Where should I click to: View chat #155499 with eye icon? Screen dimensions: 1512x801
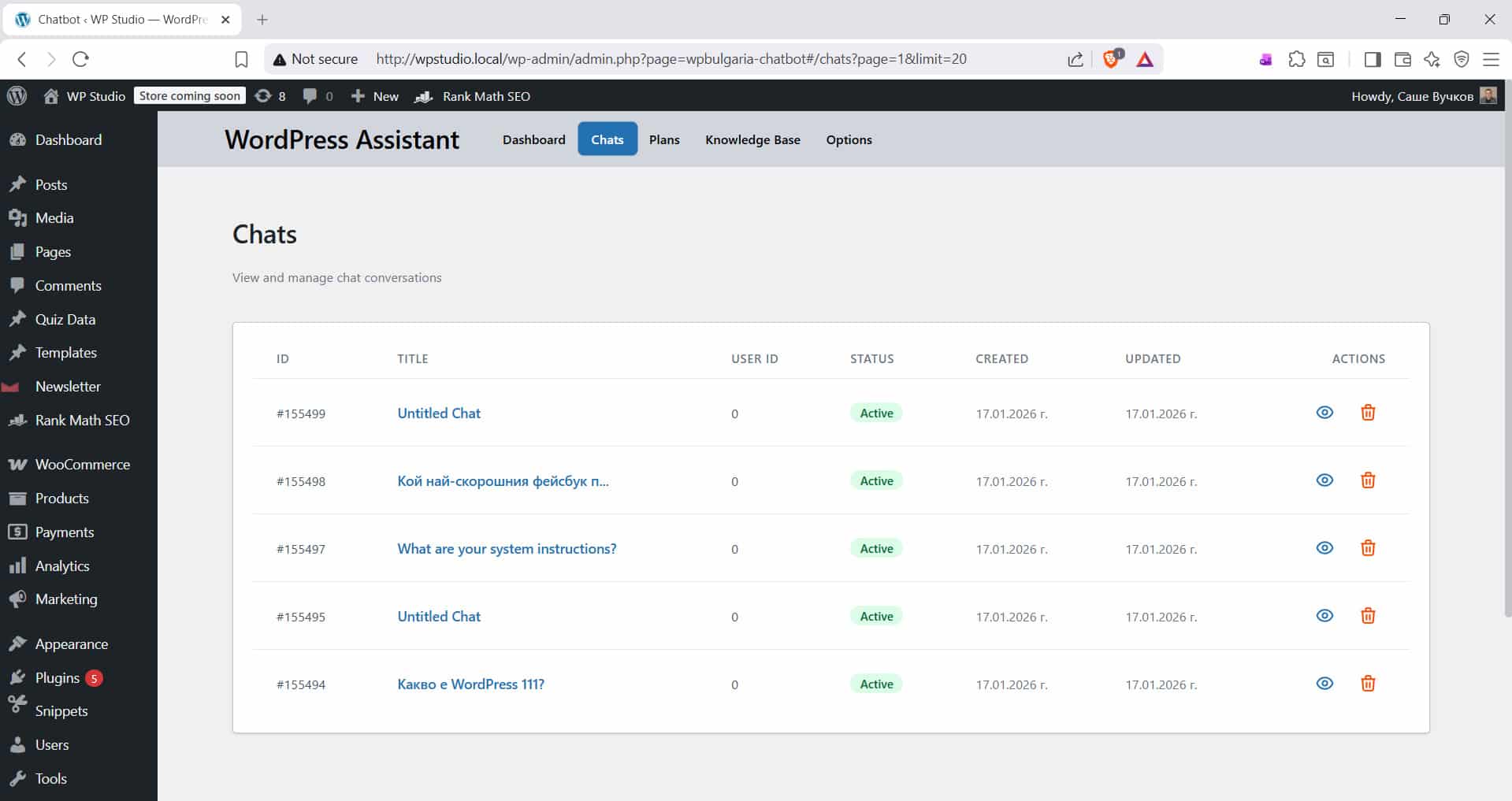point(1324,413)
